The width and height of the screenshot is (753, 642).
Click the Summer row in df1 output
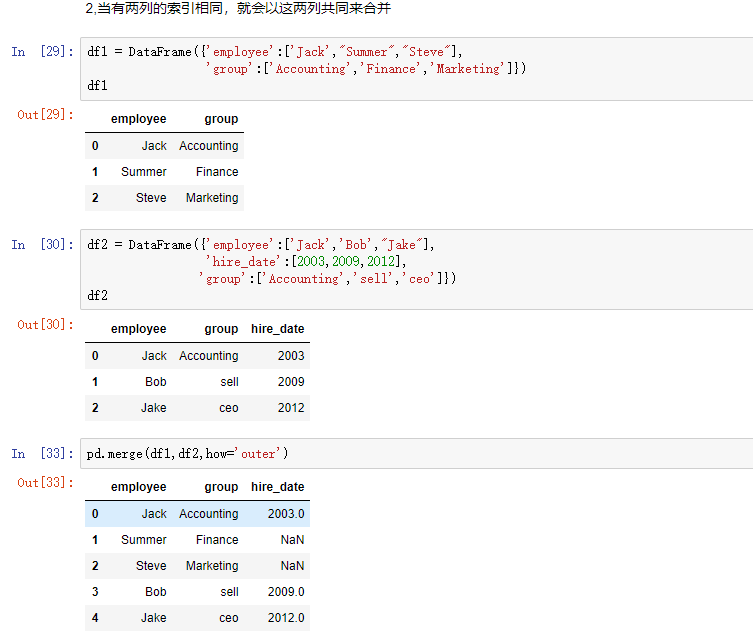click(x=164, y=172)
